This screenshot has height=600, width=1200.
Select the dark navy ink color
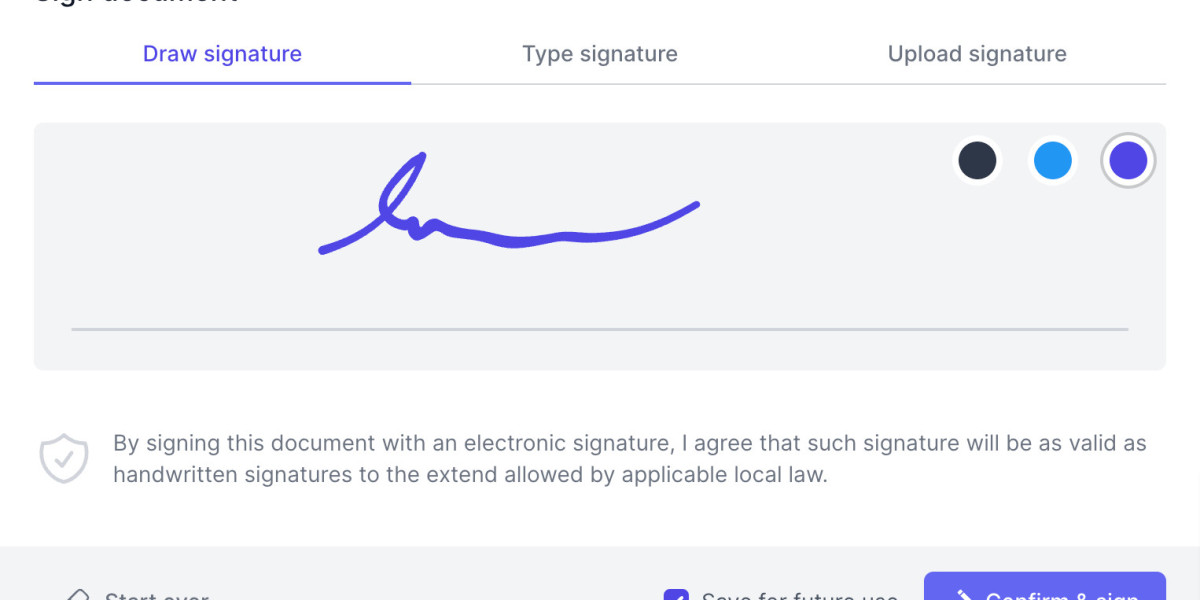coord(977,160)
